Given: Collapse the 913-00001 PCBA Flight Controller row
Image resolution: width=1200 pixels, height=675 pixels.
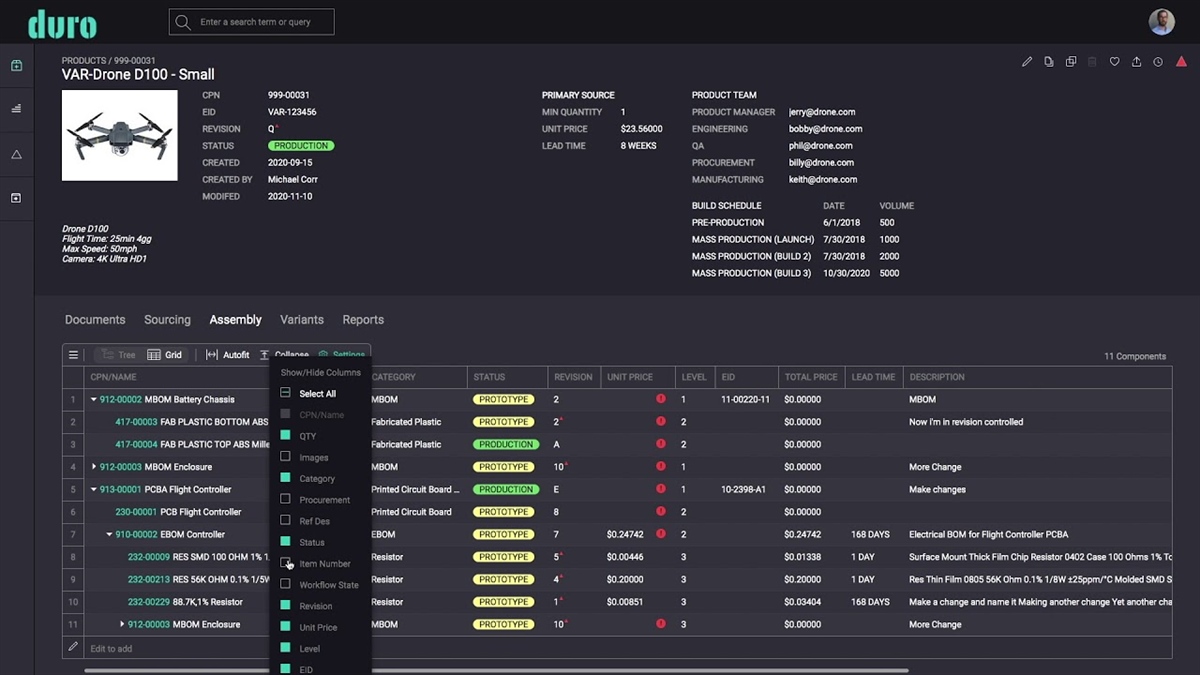Looking at the screenshot, I should 94,490.
